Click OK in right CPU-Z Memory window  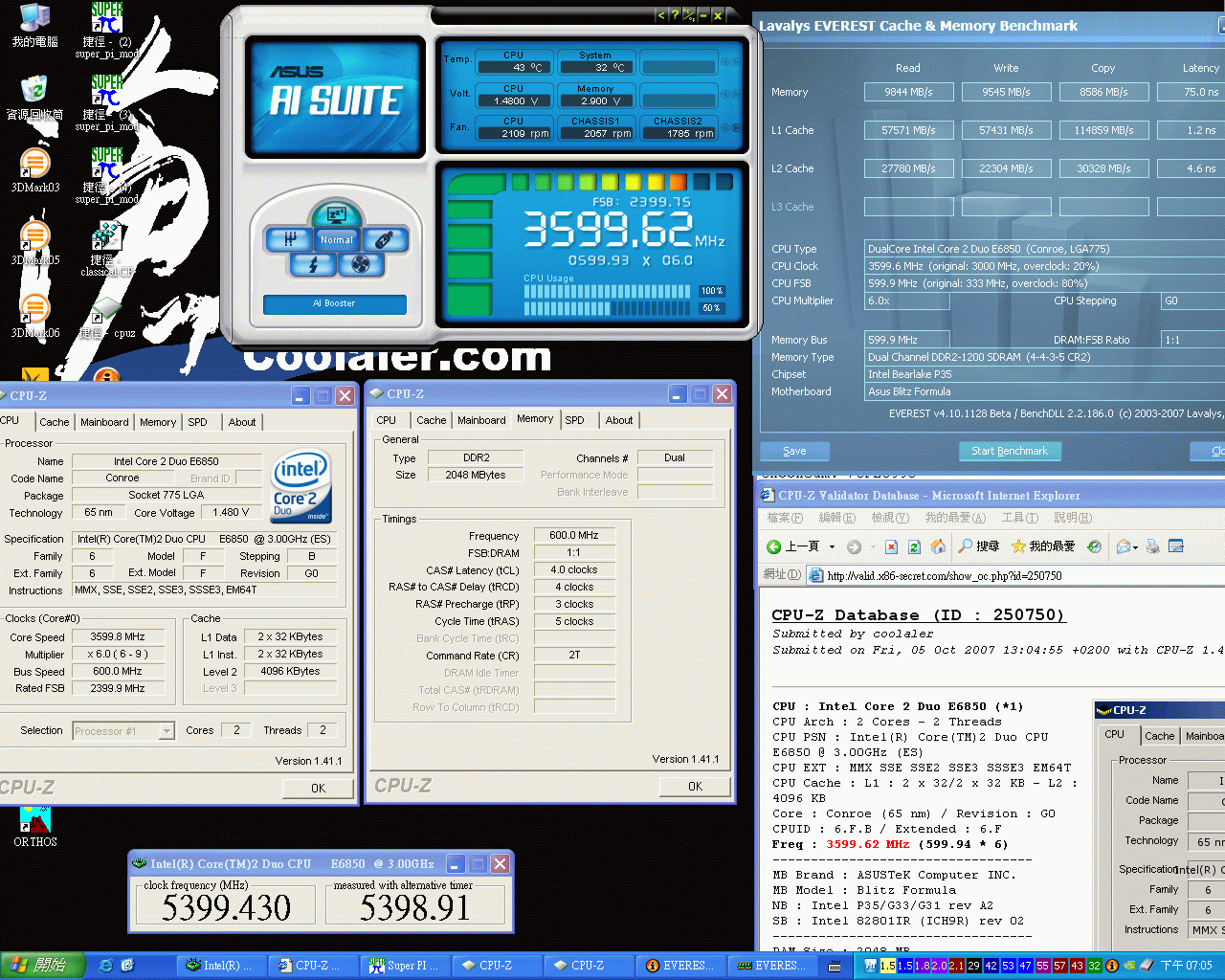click(x=696, y=787)
